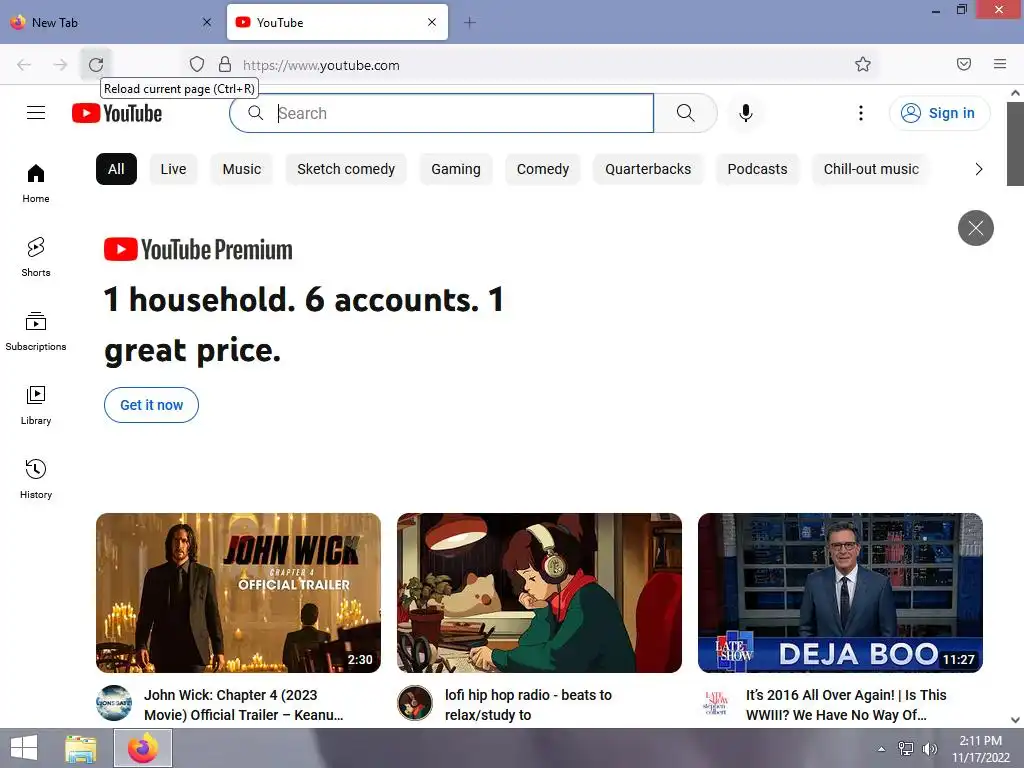Image resolution: width=1024 pixels, height=768 pixels.
Task: Open John Wick Chapter 4 trailer title
Action: point(244,705)
